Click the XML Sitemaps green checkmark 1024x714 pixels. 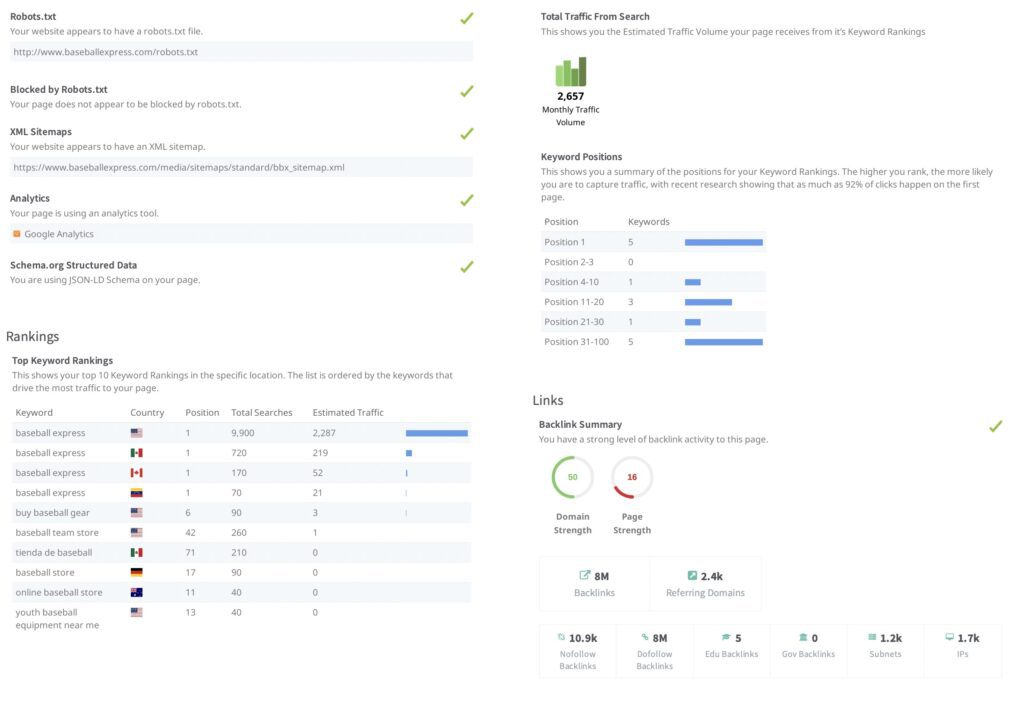[466, 133]
